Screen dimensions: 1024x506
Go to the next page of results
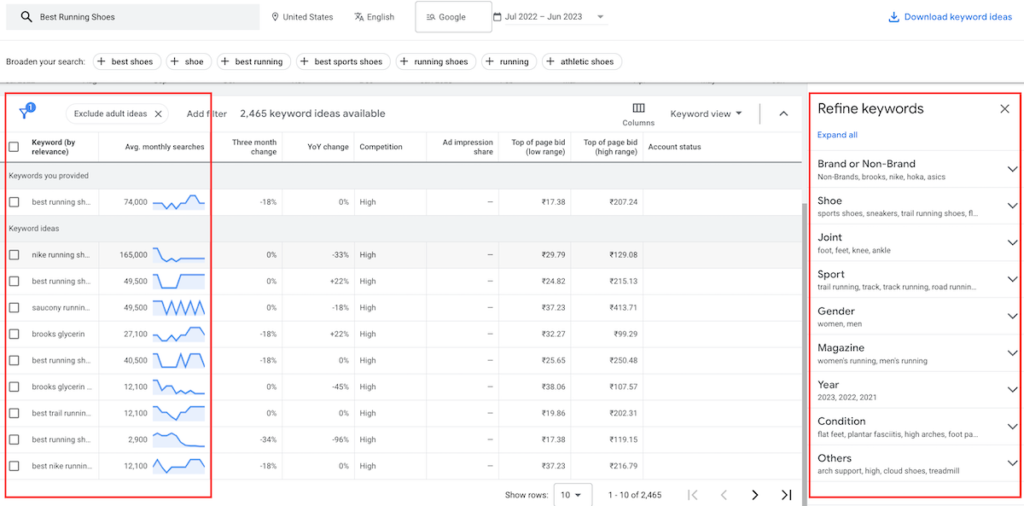click(755, 495)
